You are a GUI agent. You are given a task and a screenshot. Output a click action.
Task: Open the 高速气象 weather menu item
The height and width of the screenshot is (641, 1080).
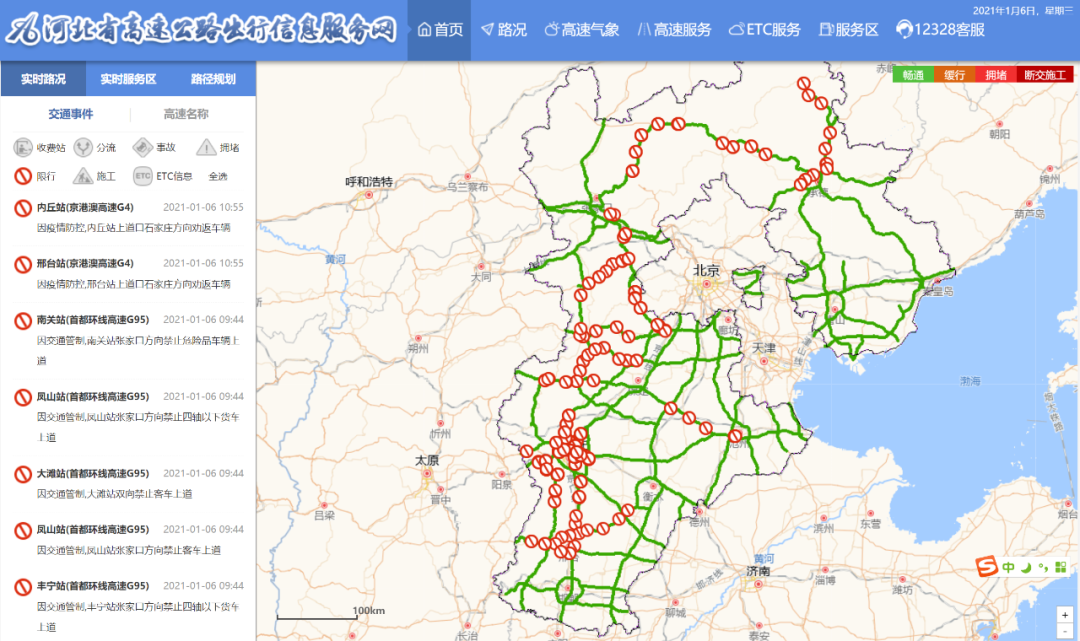(x=582, y=30)
